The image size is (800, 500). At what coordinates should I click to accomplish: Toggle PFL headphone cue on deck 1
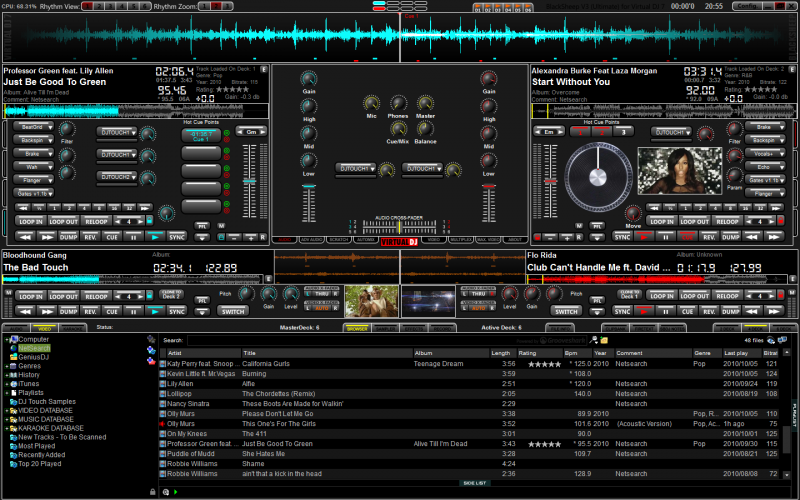[x=202, y=226]
